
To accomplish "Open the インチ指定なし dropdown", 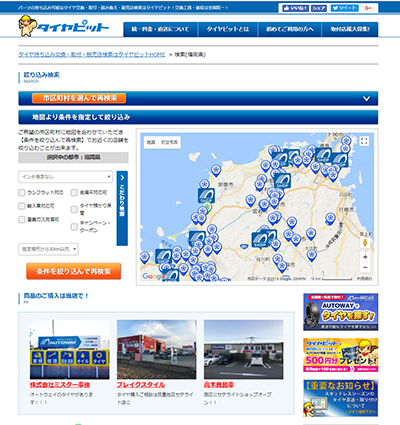I will 66,177.
